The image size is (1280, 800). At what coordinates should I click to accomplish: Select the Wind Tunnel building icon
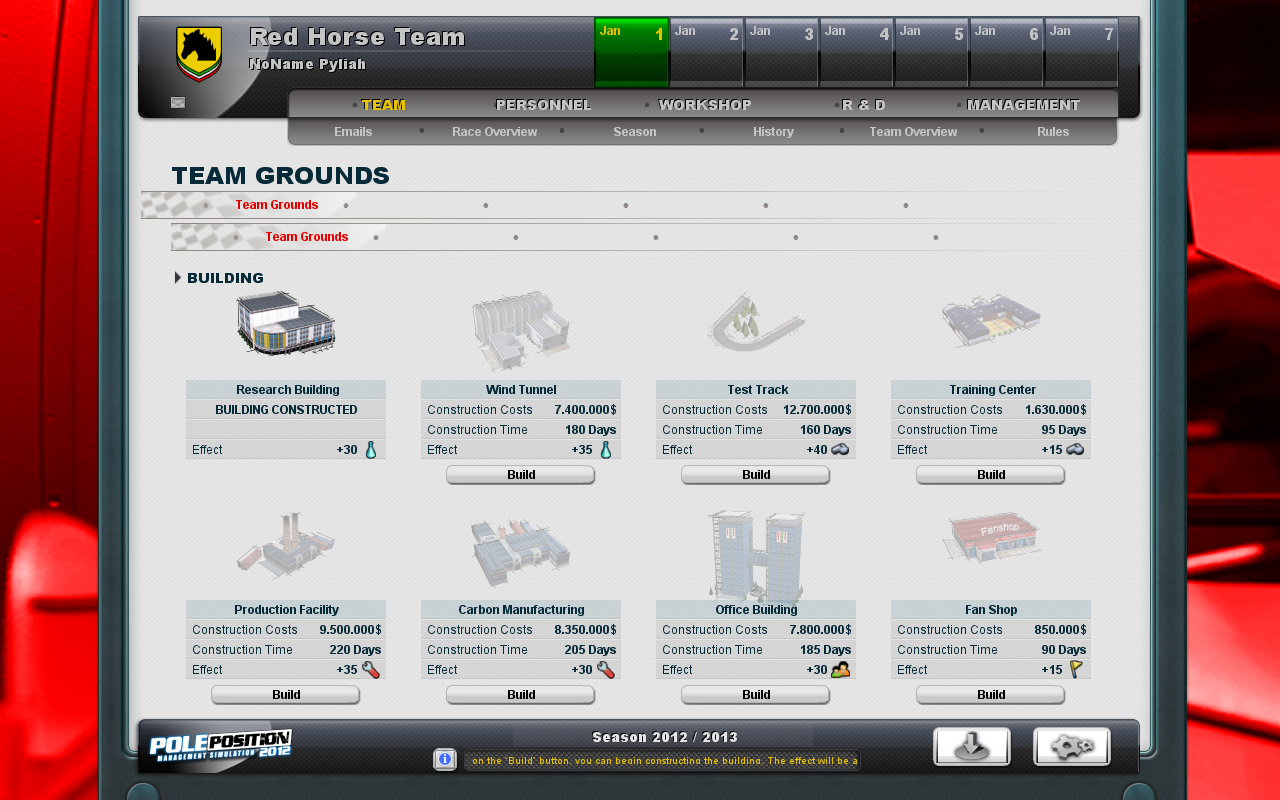coord(521,330)
